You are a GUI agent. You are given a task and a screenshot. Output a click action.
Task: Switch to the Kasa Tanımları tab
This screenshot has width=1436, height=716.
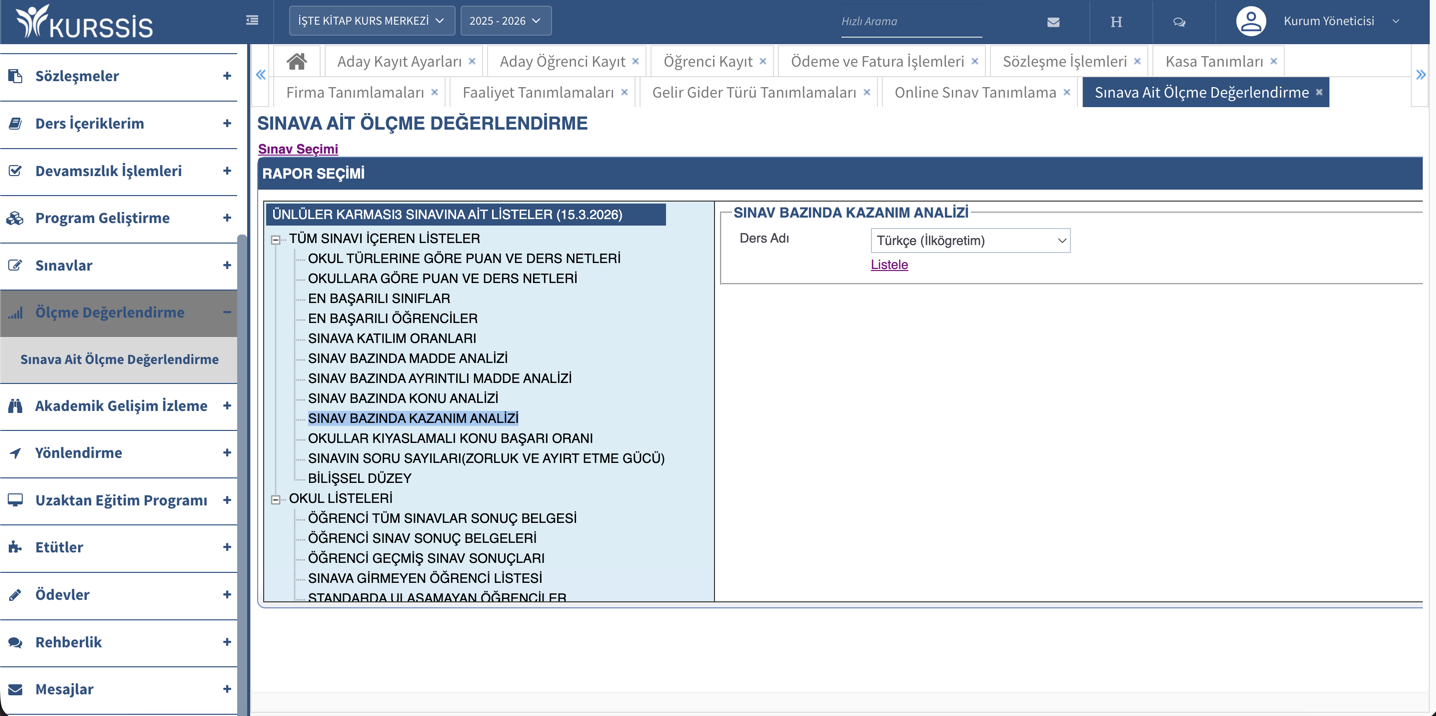point(1213,62)
